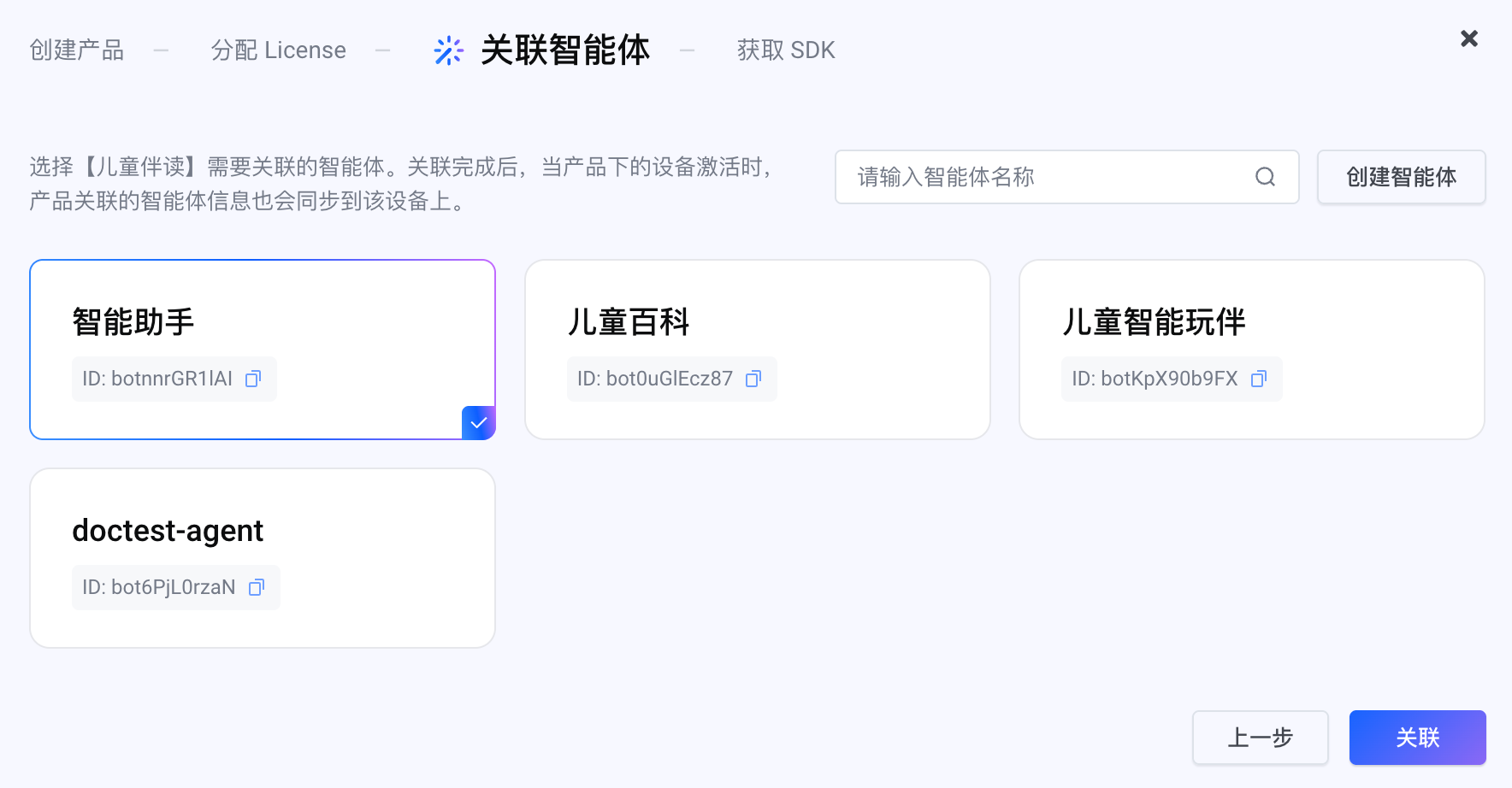Copy the 儿童百科 bot ID
Image resolution: width=1512 pixels, height=788 pixels.
753,379
